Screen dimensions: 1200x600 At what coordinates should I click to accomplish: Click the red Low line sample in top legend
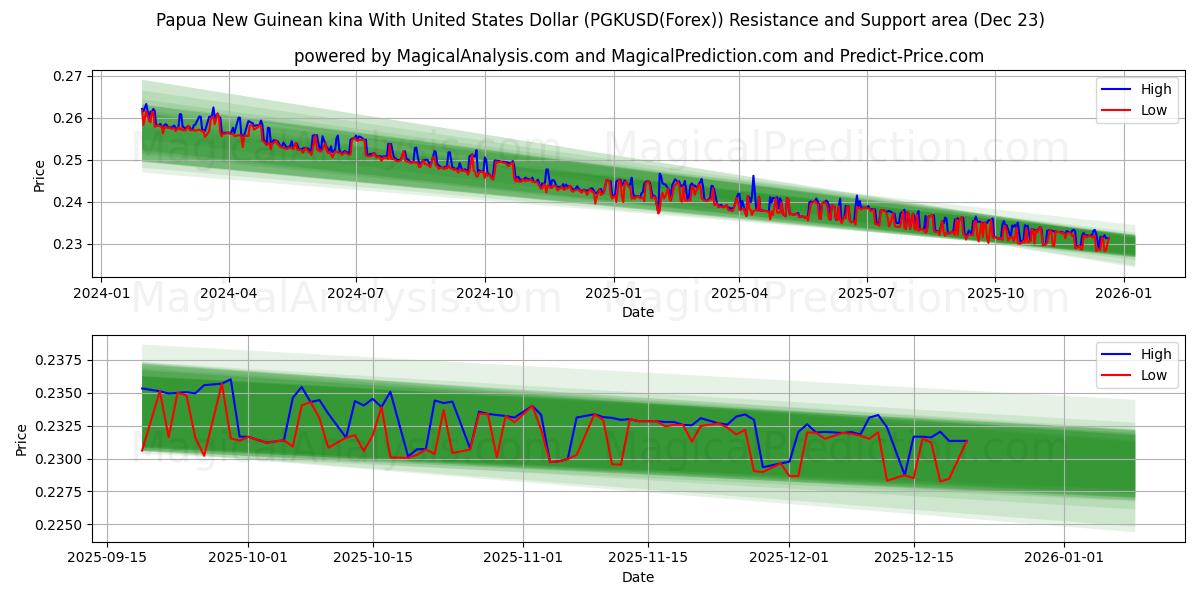point(1118,108)
